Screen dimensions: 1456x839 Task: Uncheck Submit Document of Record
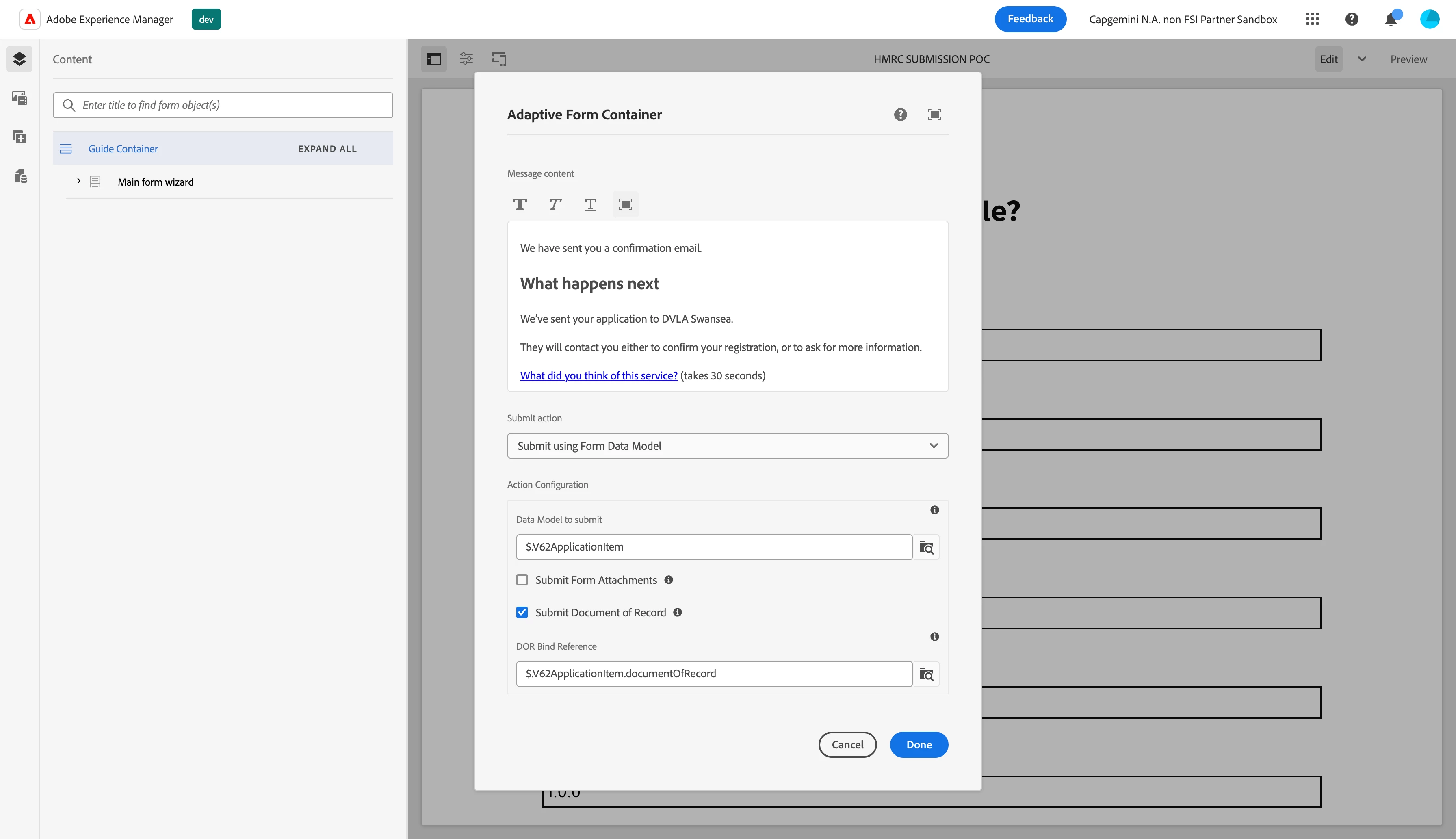[x=522, y=613]
